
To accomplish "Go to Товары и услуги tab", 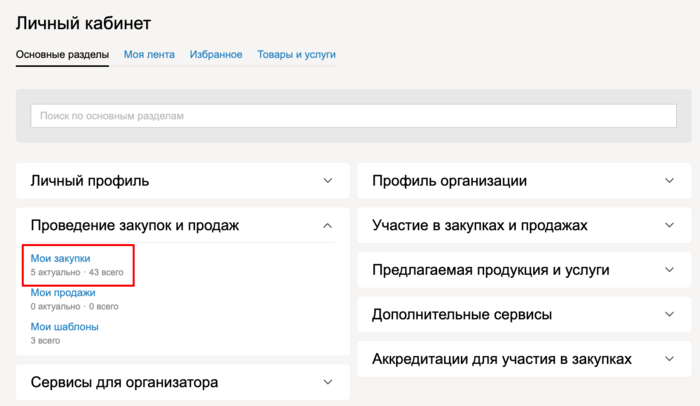I will point(296,54).
